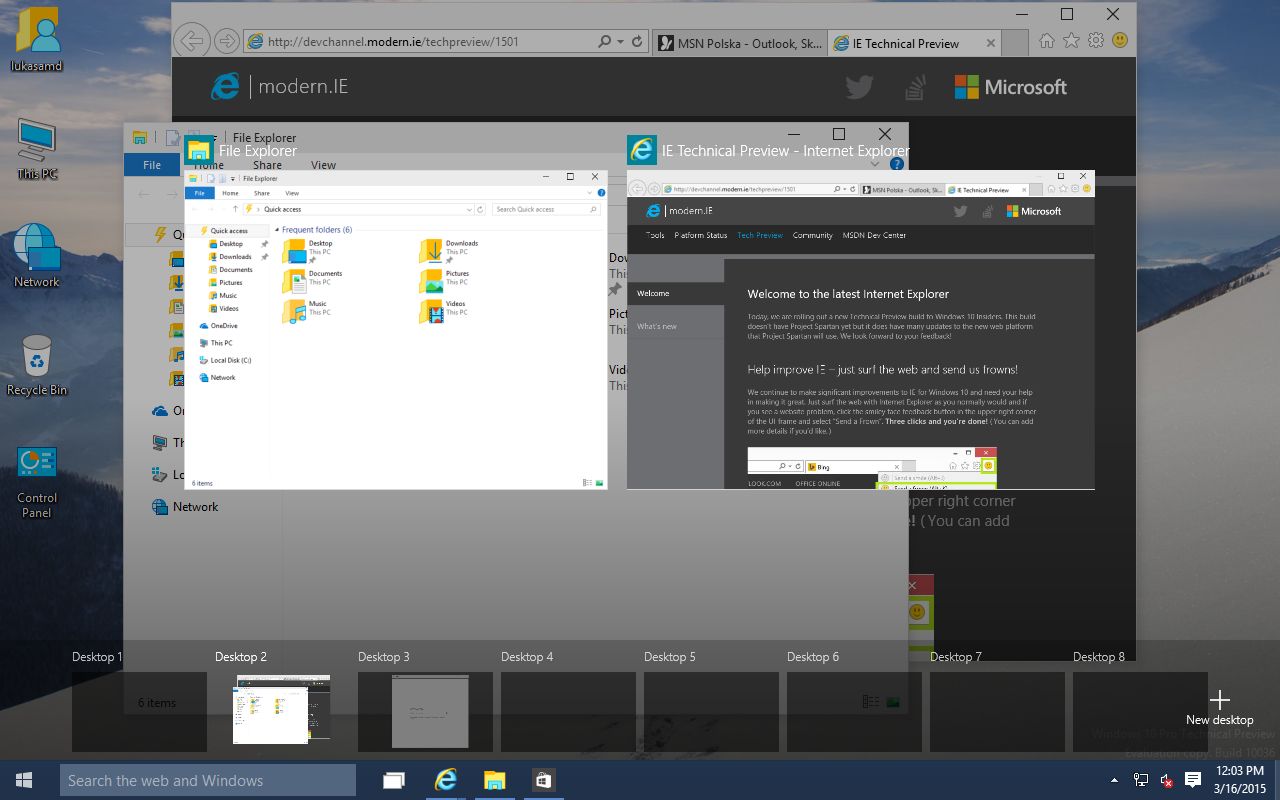Viewport: 1280px width, 800px height.
Task: Refresh the page in background IE window
Action: 638,42
